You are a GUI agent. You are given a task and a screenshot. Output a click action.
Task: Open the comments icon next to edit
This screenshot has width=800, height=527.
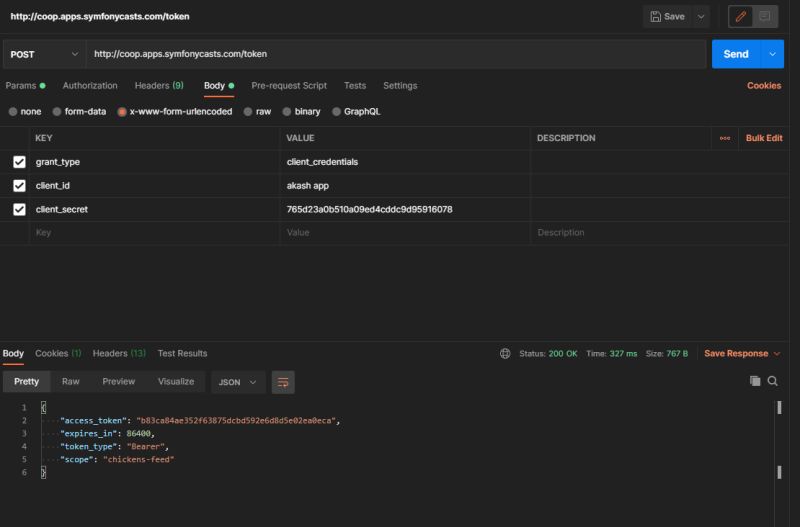765,17
